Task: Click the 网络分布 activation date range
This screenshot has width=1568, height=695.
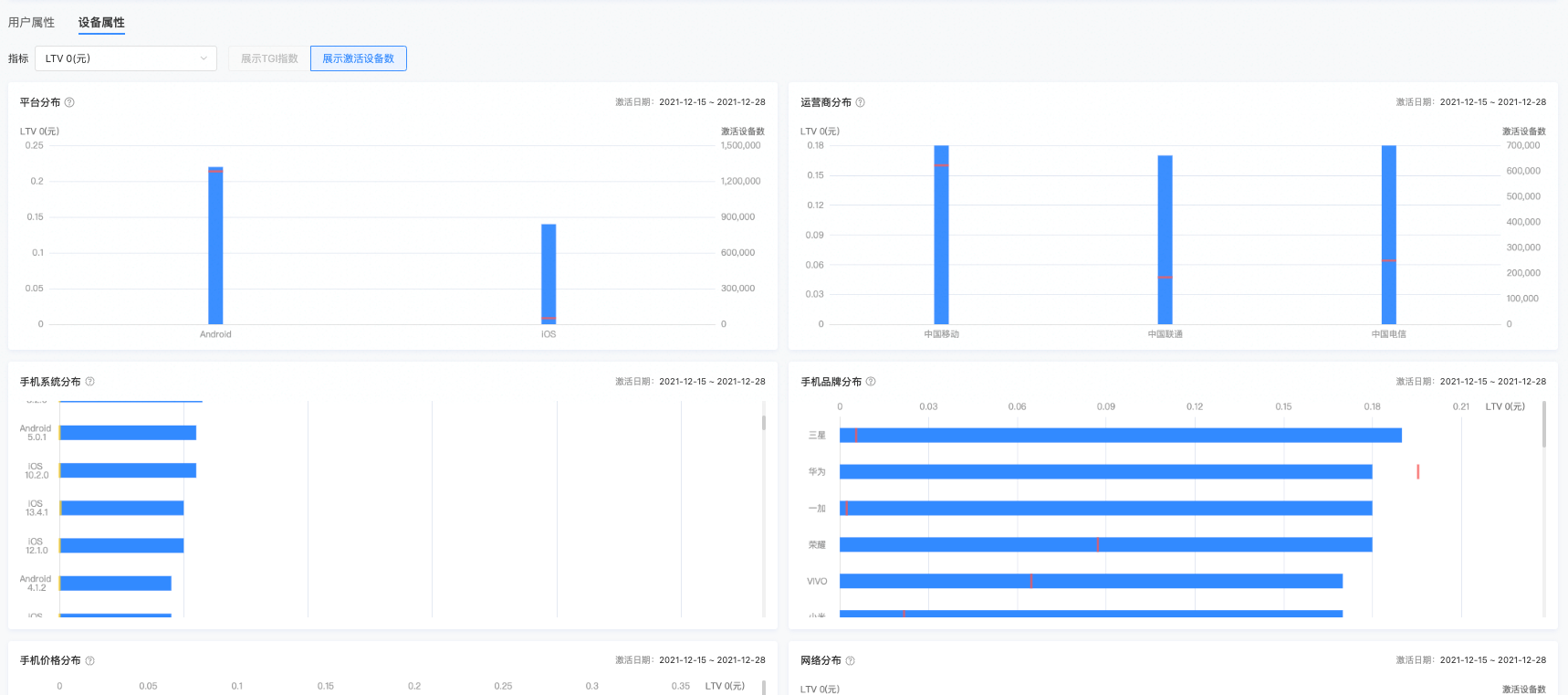Action: point(1493,660)
